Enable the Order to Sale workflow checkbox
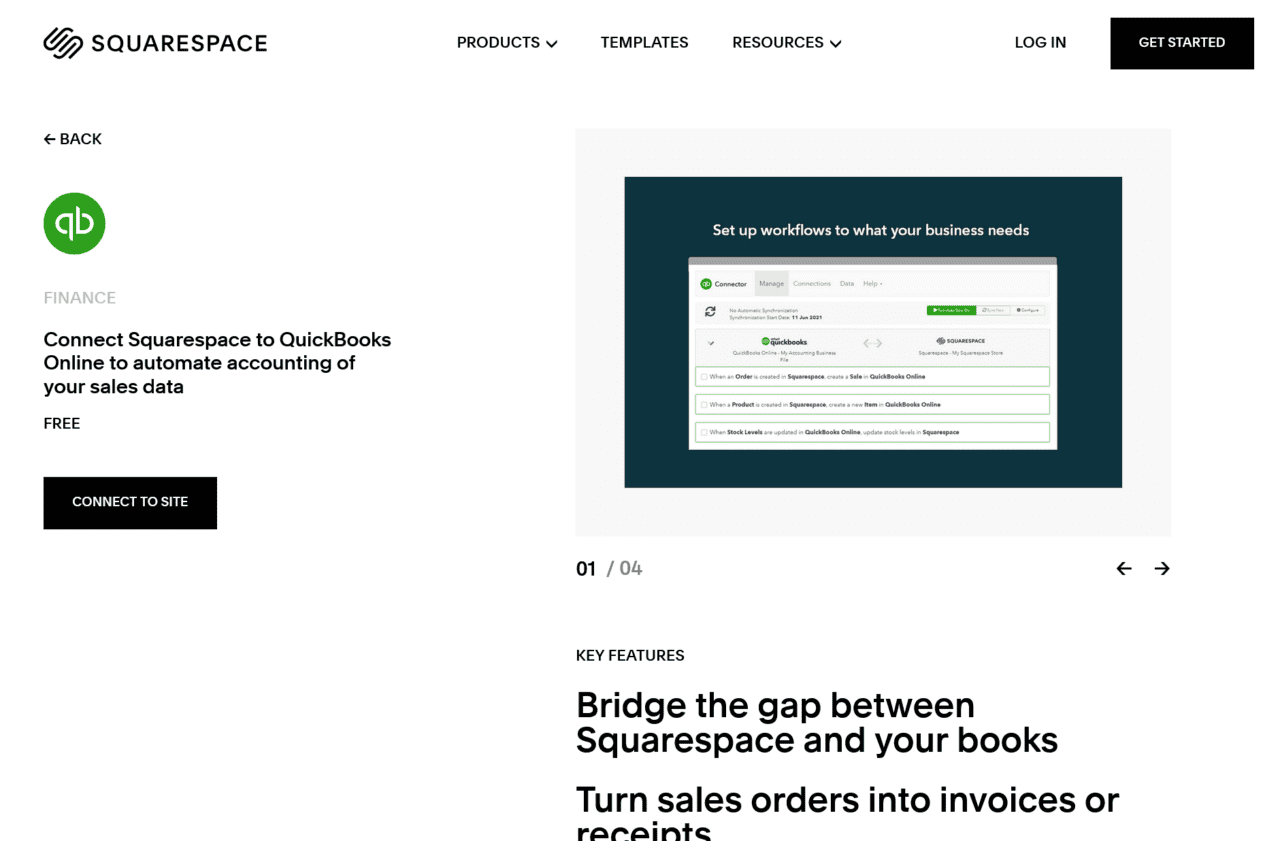Viewport: 1280px width, 841px height. point(704,377)
